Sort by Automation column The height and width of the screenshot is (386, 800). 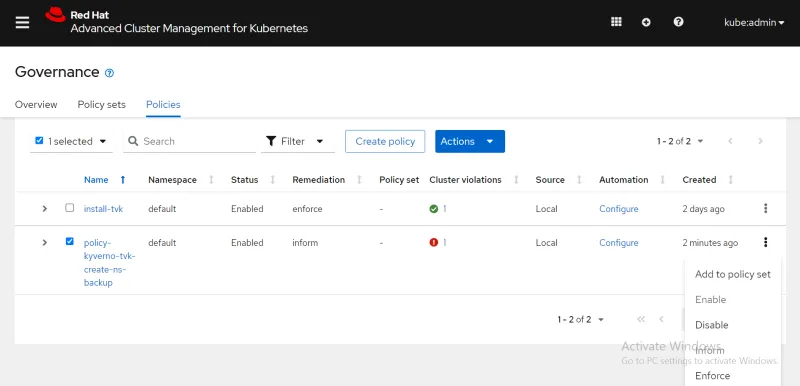pyautogui.click(x=663, y=179)
